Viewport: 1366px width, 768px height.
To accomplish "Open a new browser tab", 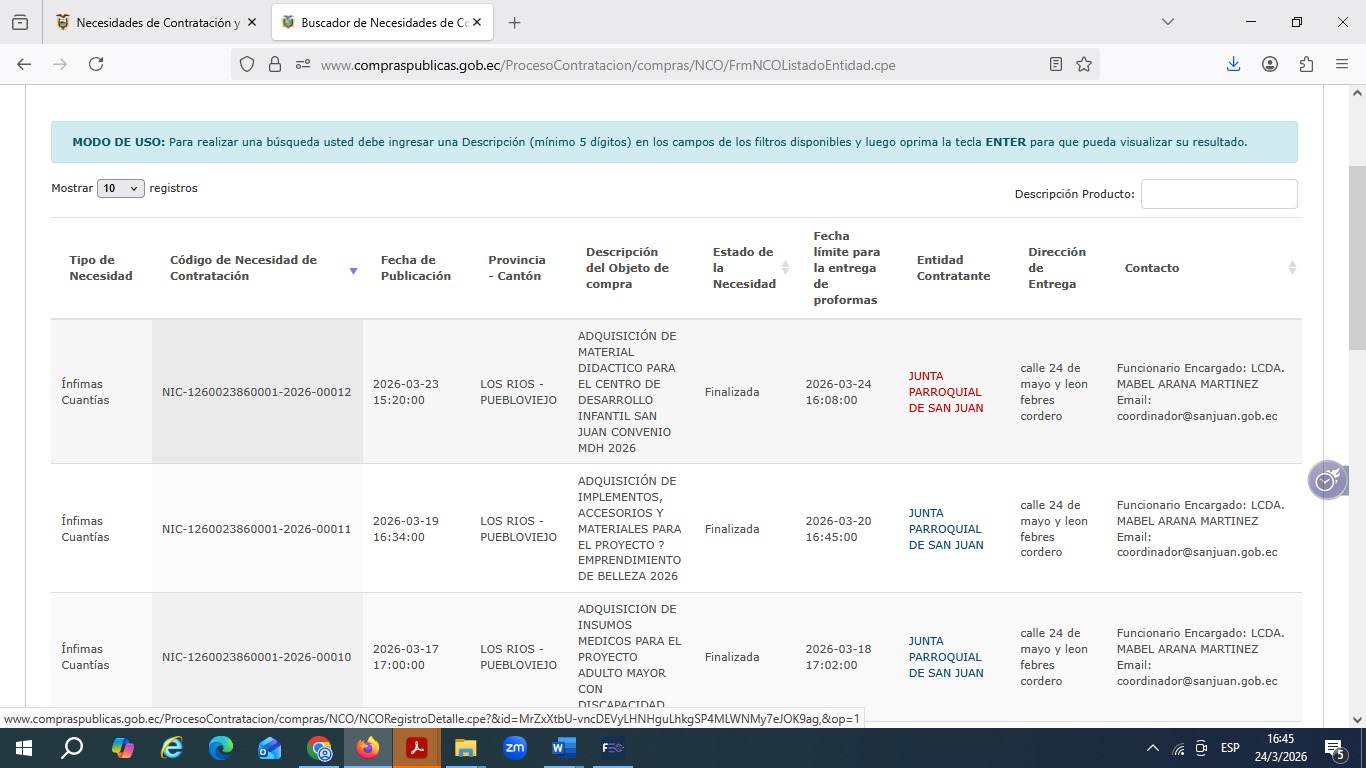I will (x=514, y=22).
